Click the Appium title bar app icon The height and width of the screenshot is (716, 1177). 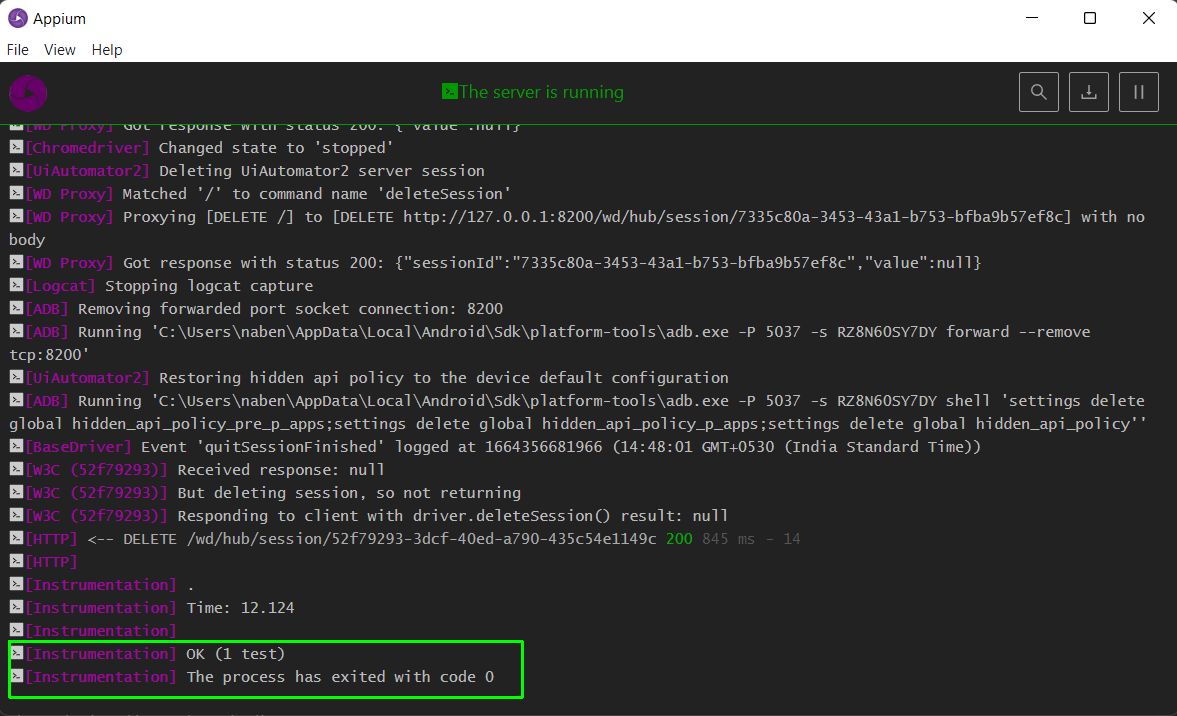17,18
